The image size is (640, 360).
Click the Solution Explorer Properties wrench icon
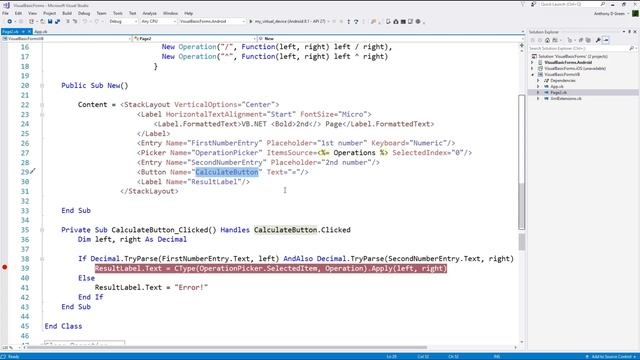click(598, 40)
